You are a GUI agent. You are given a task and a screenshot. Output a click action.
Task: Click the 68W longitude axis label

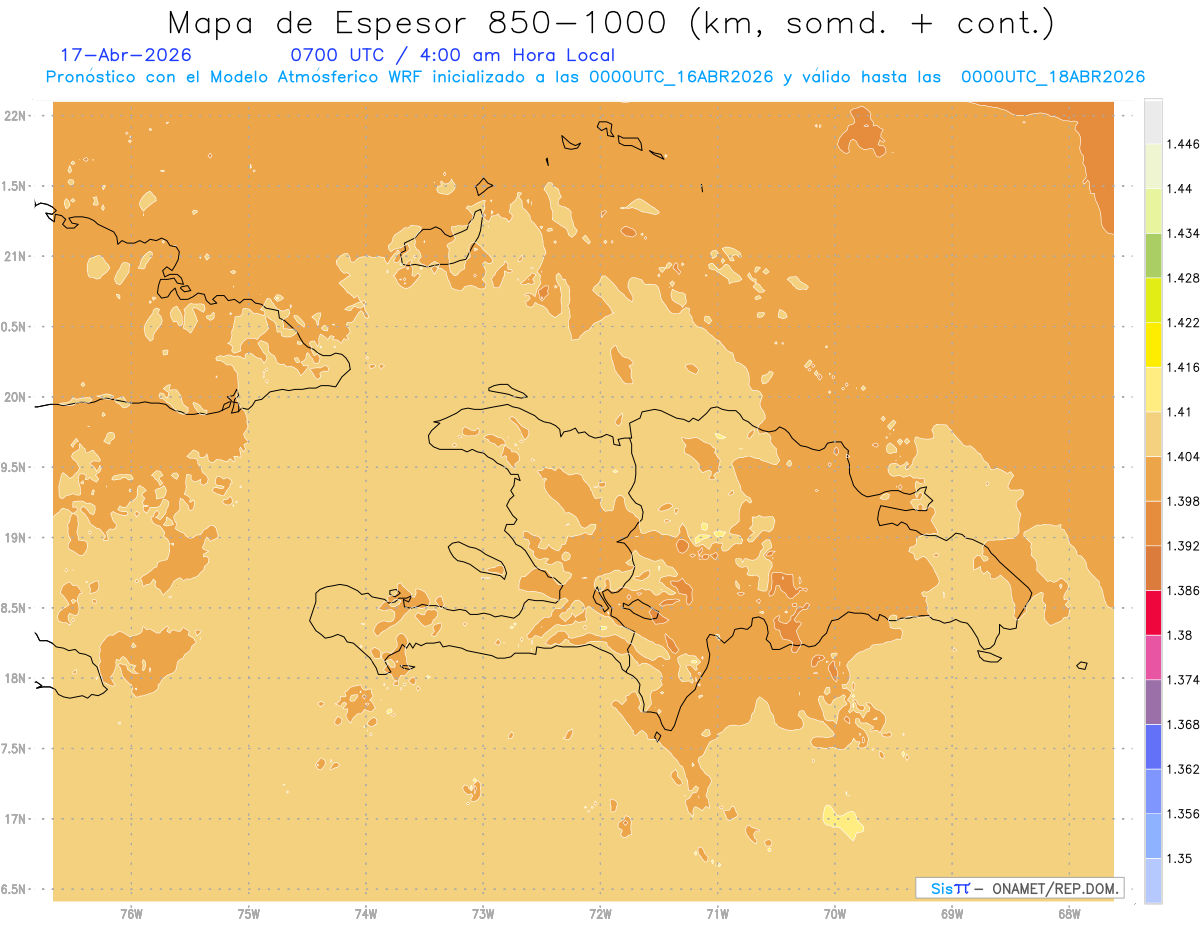pos(1068,913)
